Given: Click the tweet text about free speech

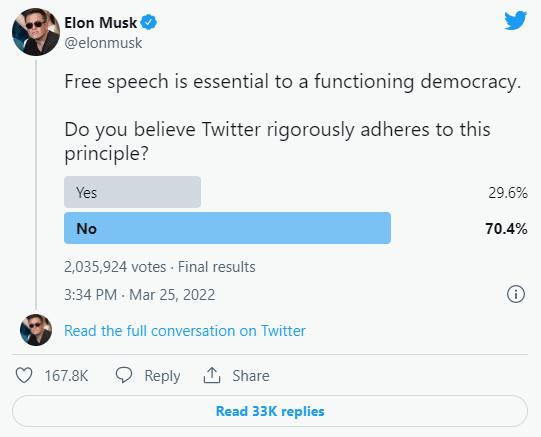Looking at the screenshot, I should [293, 117].
